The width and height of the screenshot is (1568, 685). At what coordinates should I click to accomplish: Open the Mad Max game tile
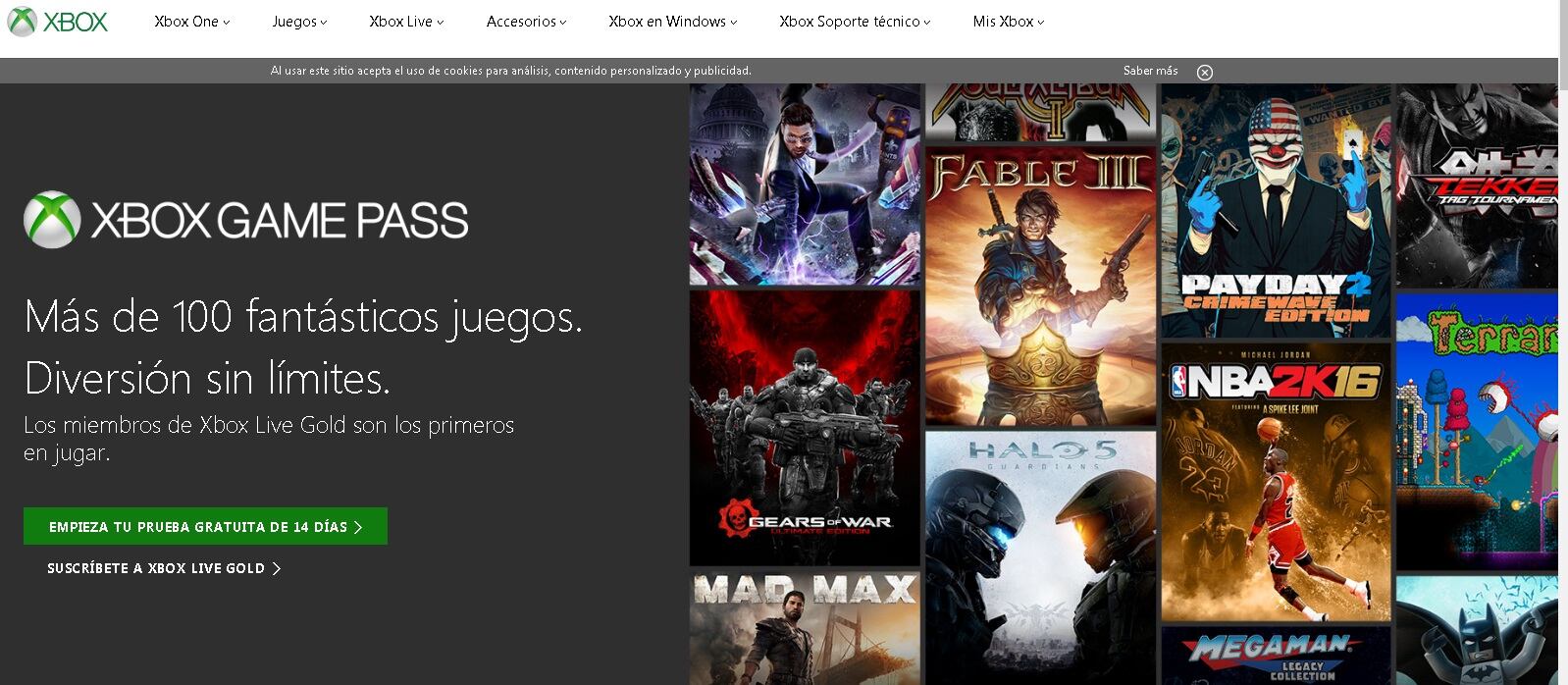coord(805,628)
